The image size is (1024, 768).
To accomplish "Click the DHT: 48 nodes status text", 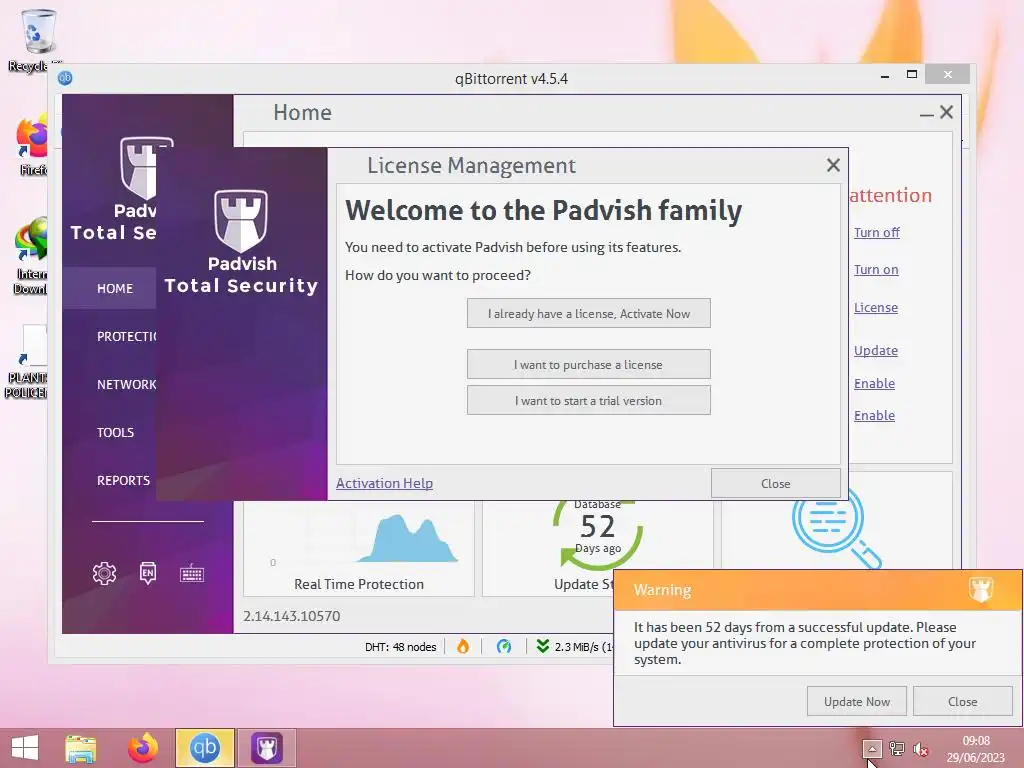I will pos(400,647).
